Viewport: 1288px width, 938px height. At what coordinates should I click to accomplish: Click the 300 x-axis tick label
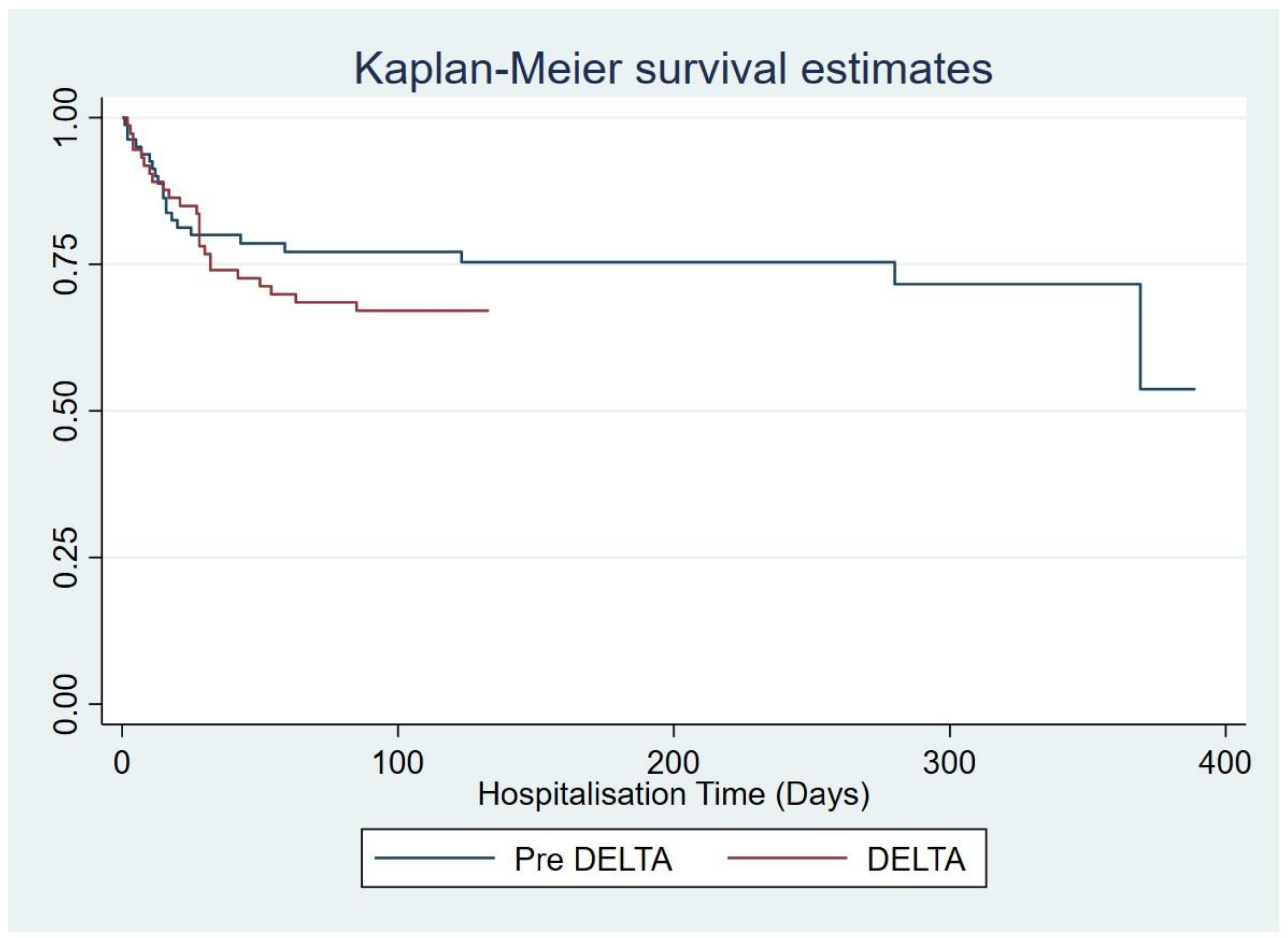[x=949, y=763]
